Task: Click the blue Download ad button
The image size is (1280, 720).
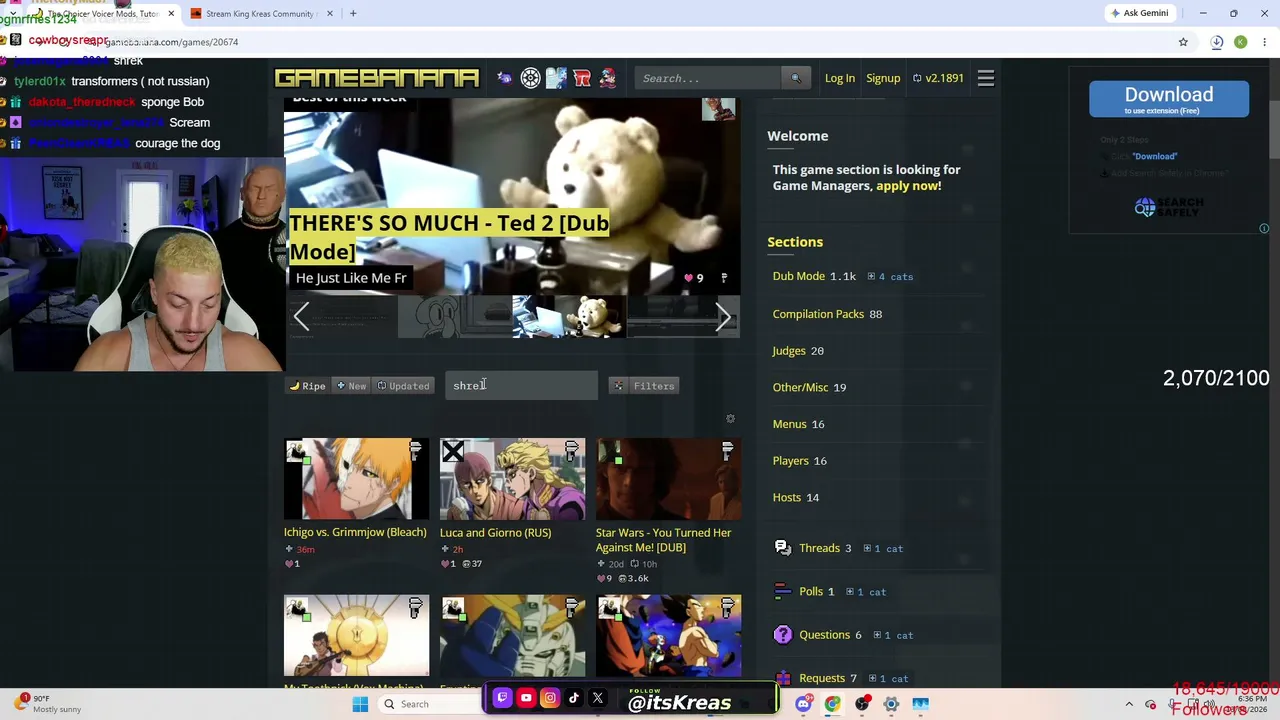Action: 1169,99
